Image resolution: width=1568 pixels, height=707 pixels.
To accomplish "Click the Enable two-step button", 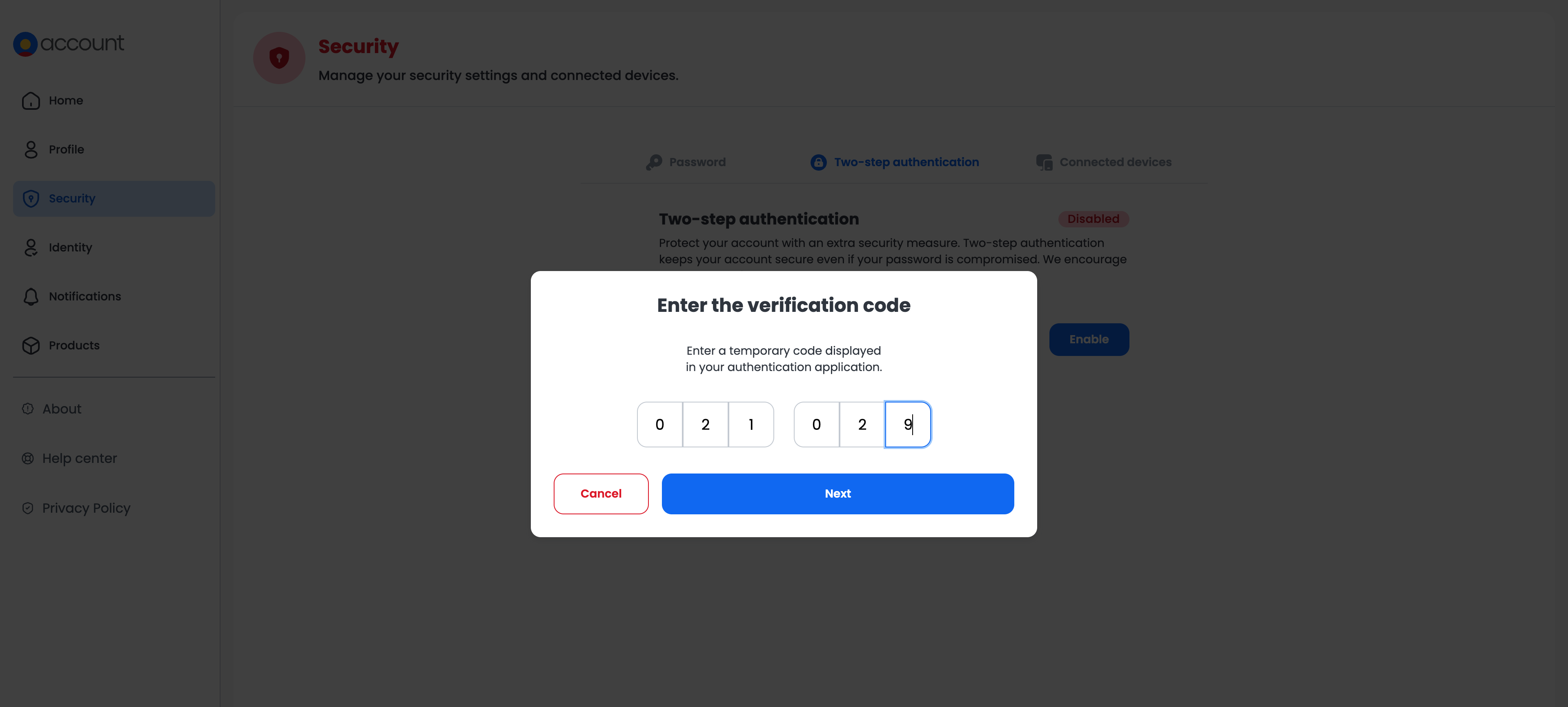I will [x=1089, y=340].
